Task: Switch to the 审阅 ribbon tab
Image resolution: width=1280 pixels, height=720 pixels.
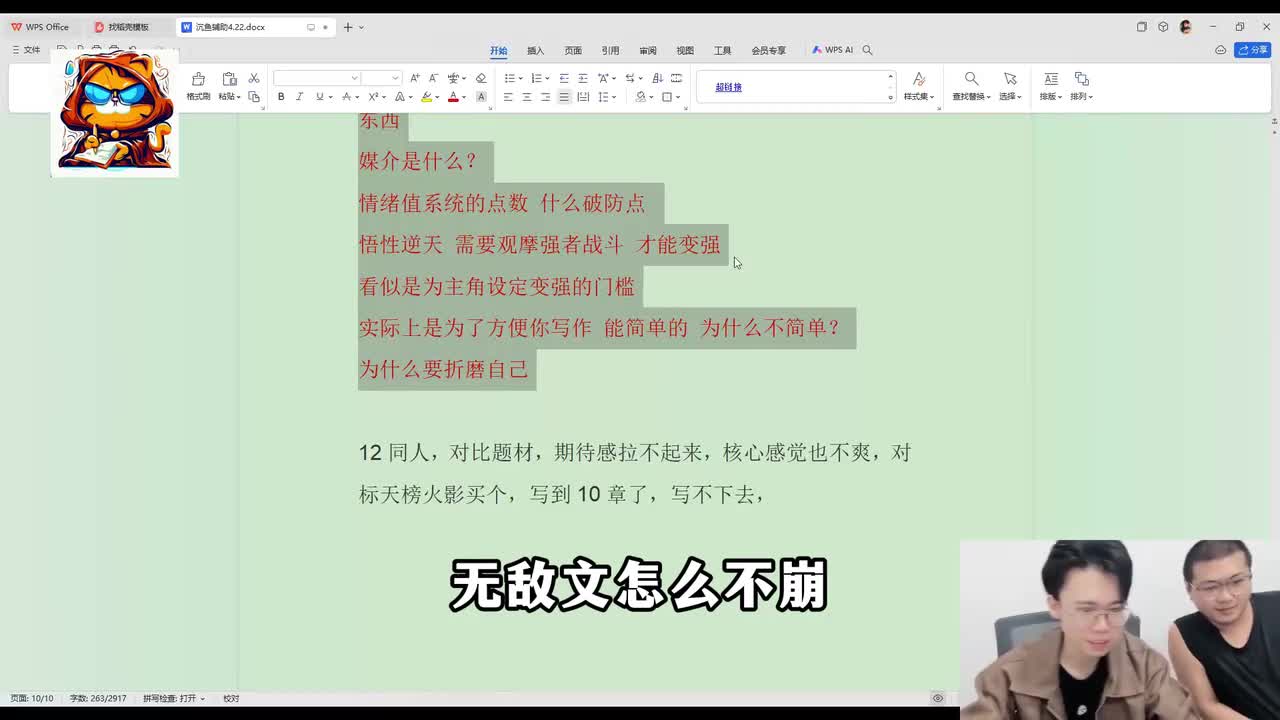Action: coord(648,50)
